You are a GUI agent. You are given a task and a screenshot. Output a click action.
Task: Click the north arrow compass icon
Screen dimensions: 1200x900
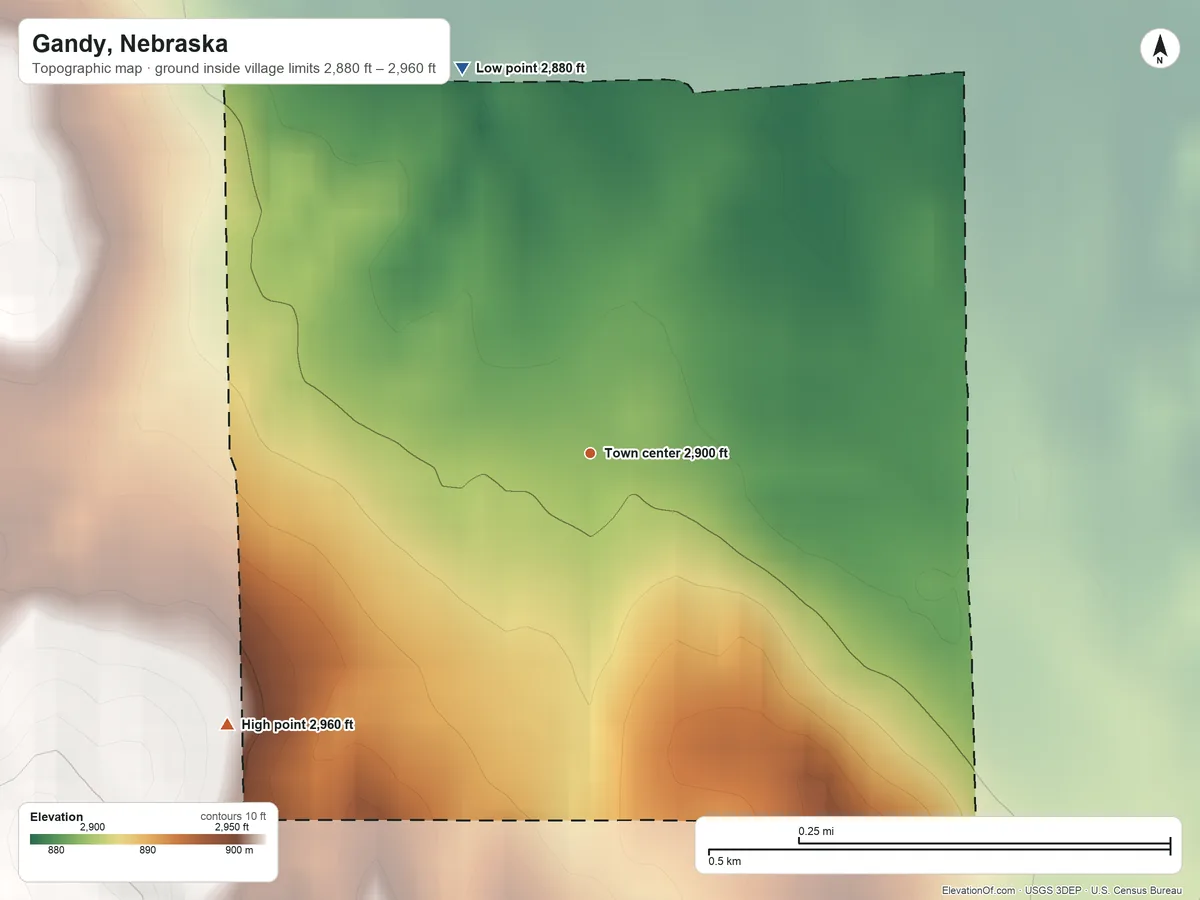pyautogui.click(x=1159, y=49)
